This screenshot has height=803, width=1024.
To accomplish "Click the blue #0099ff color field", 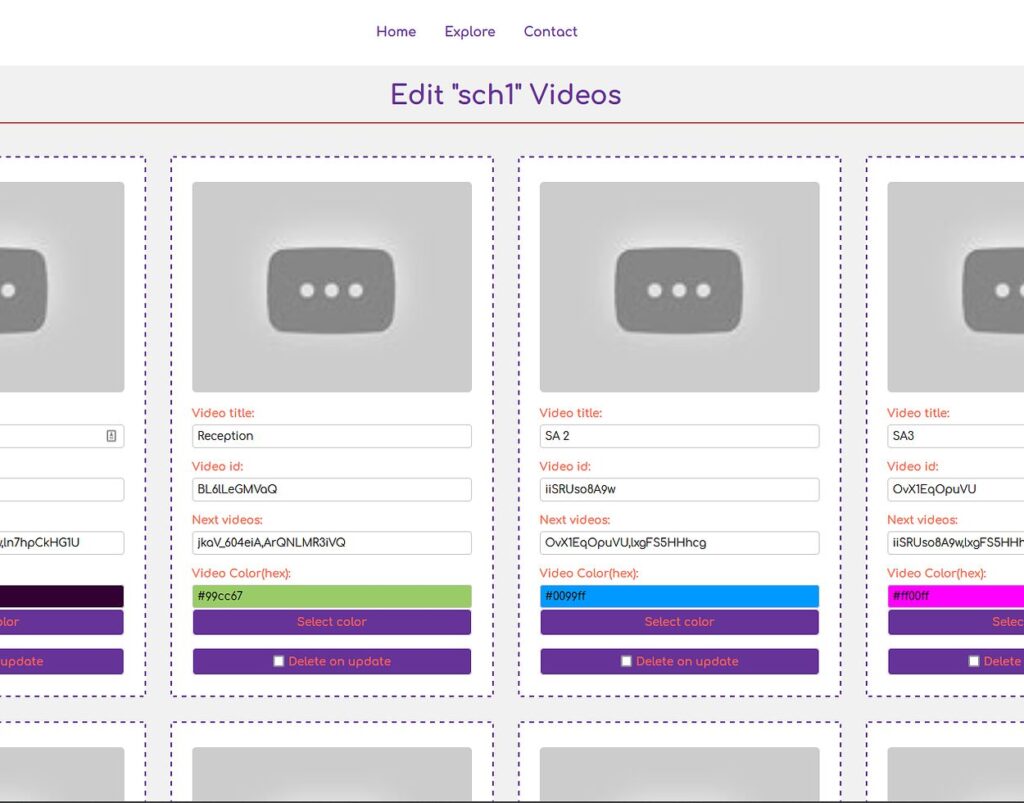I will pyautogui.click(x=679, y=596).
